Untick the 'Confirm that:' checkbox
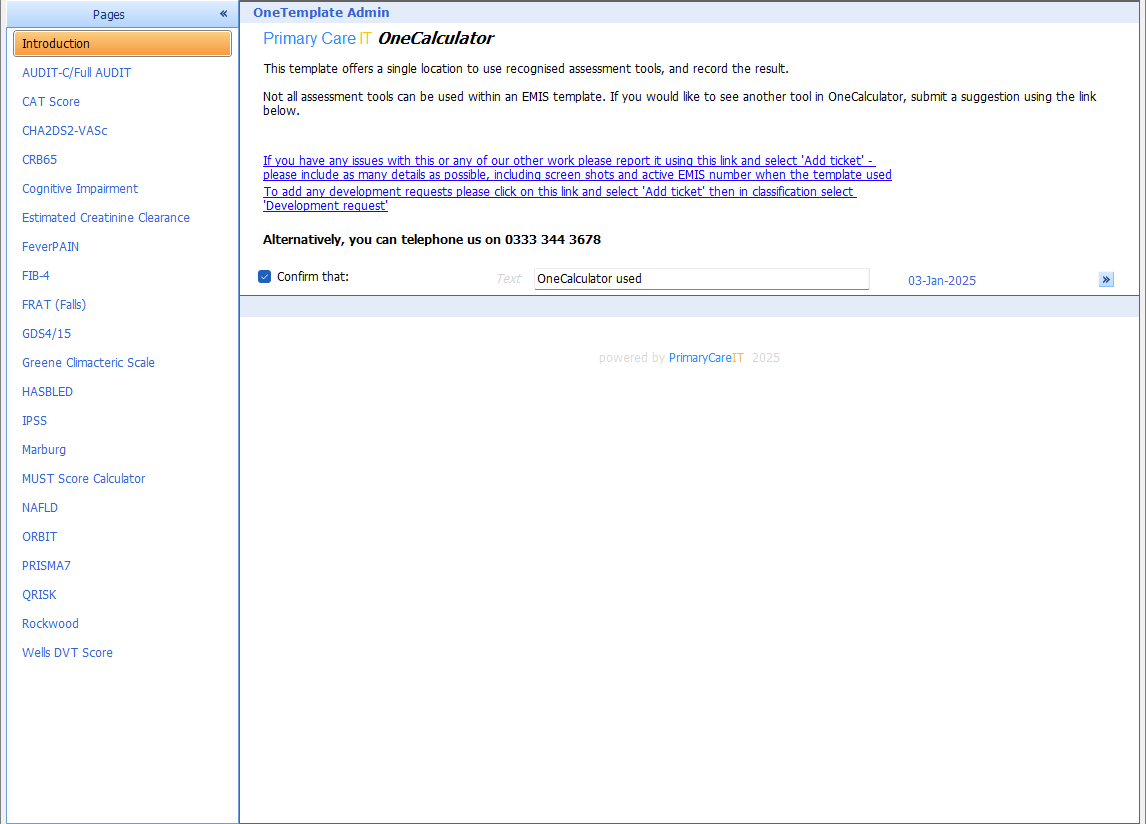 (265, 277)
